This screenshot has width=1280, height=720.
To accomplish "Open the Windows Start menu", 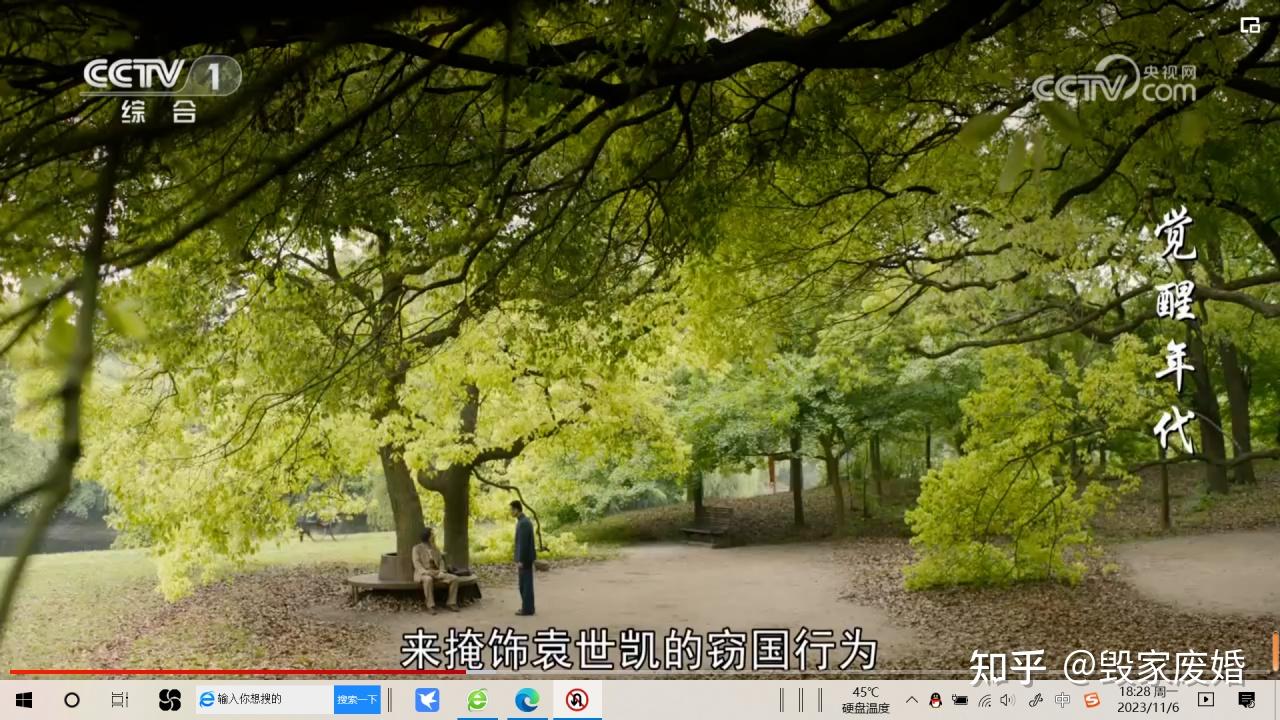I will point(24,700).
